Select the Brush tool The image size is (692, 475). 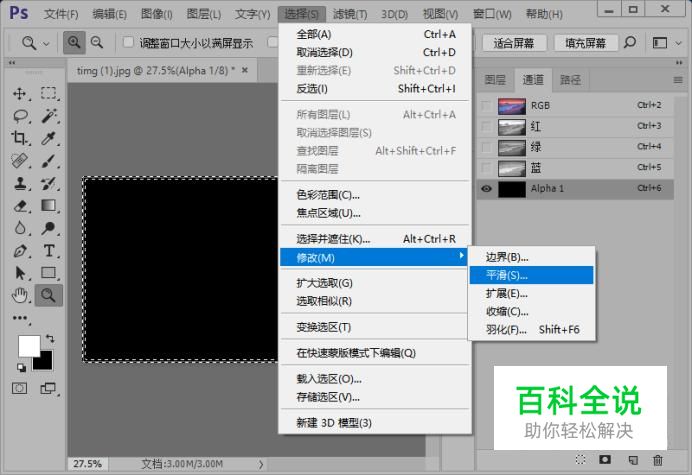coord(49,161)
